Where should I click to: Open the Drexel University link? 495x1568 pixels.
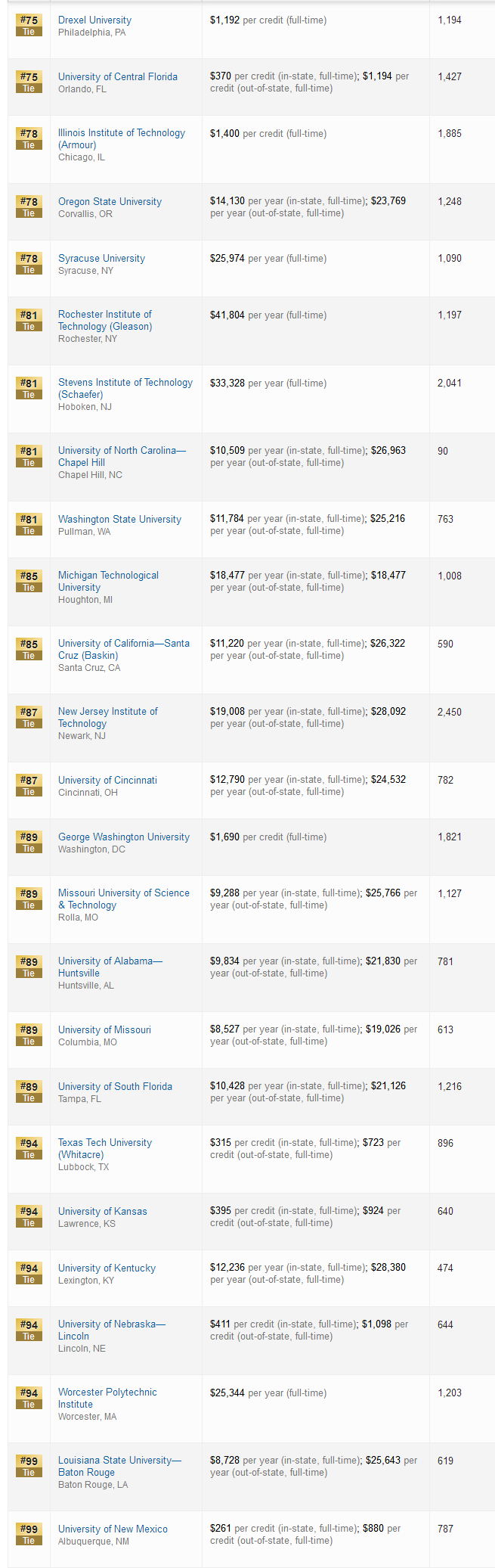click(94, 20)
